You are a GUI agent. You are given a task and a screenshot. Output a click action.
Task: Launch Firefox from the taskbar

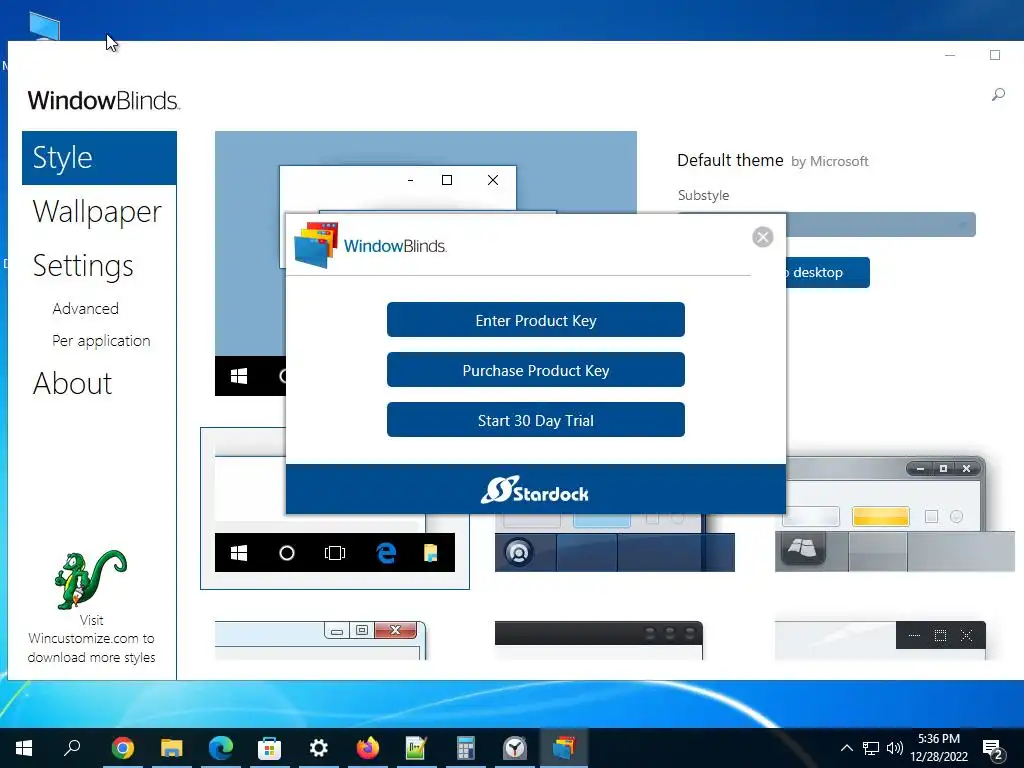click(368, 748)
